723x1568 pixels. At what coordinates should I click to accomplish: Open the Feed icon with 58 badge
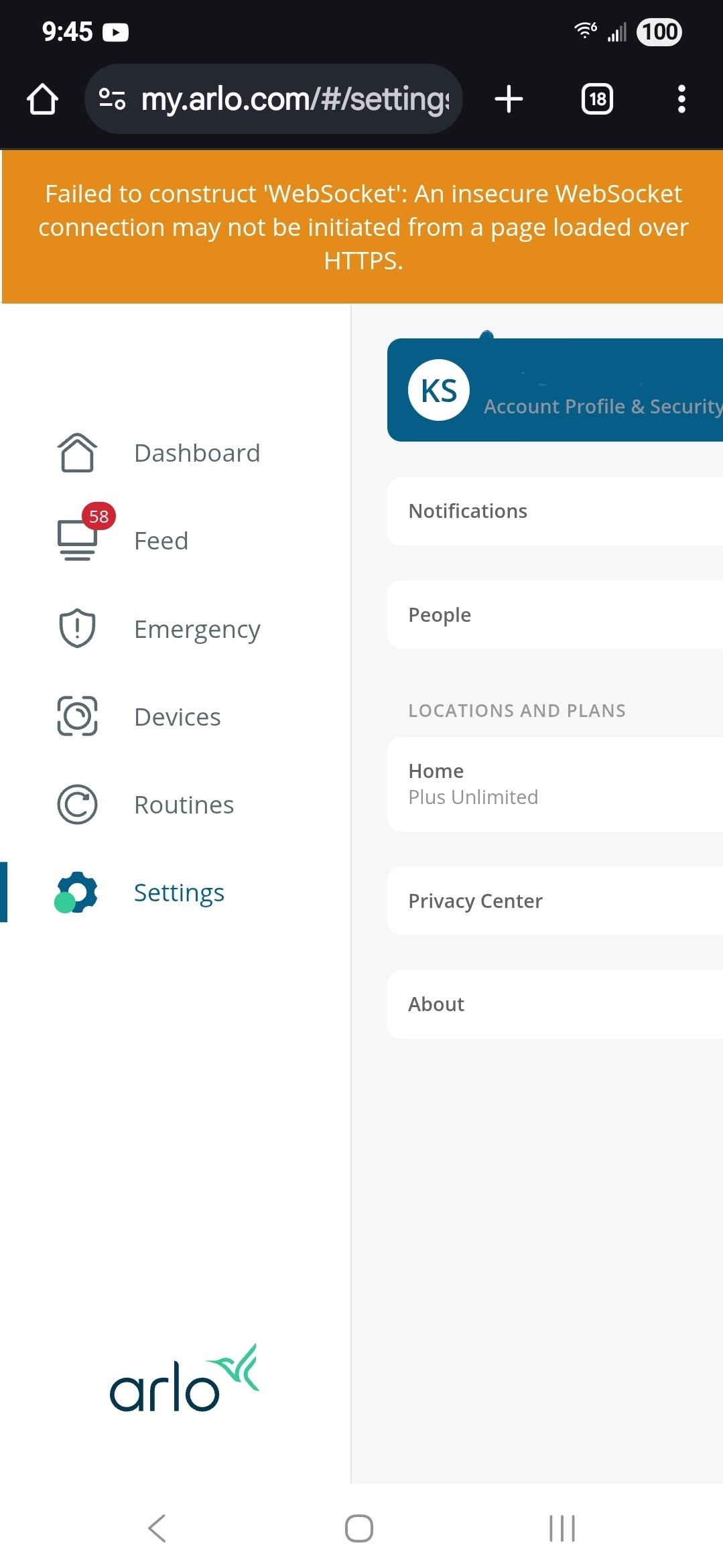coord(78,540)
